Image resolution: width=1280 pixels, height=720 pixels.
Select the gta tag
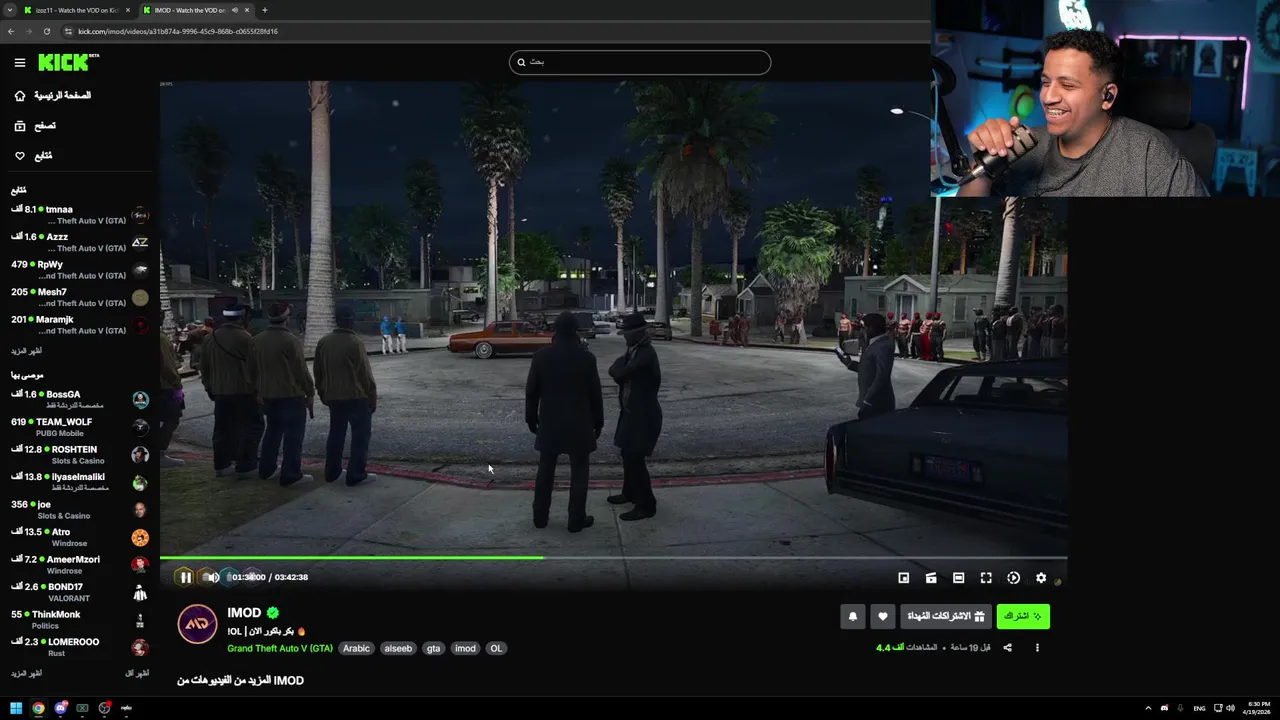pos(433,648)
